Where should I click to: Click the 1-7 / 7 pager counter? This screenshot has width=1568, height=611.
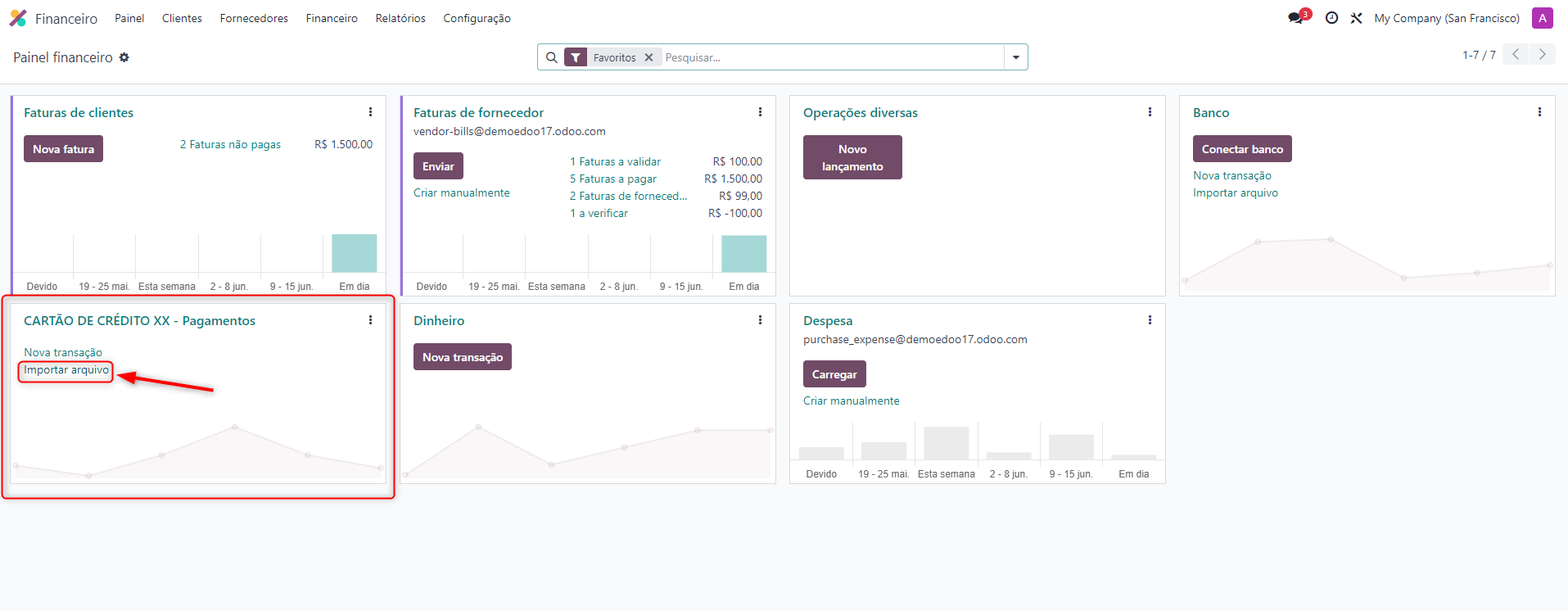pyautogui.click(x=1479, y=55)
